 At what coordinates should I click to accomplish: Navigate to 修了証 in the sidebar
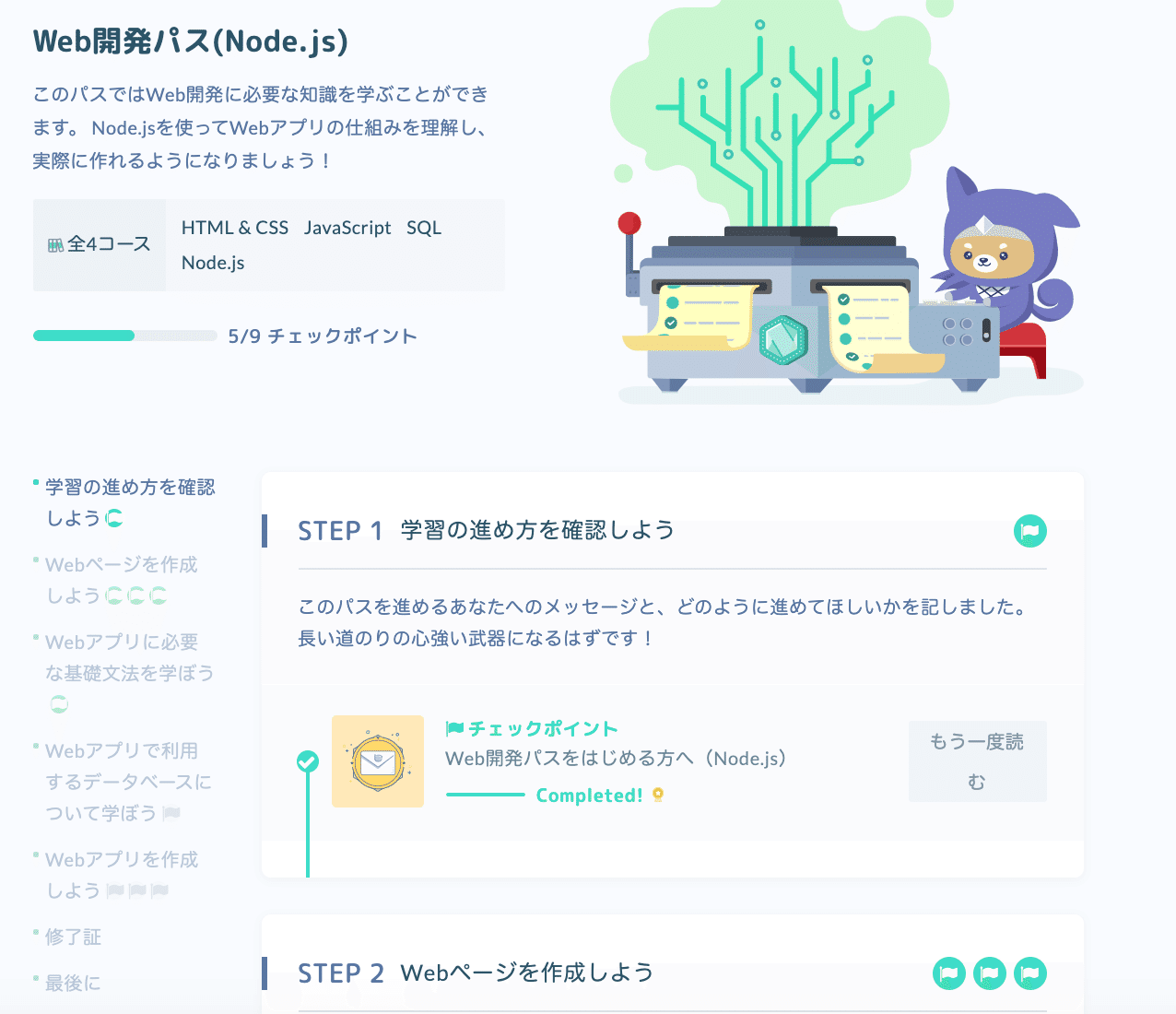click(74, 937)
